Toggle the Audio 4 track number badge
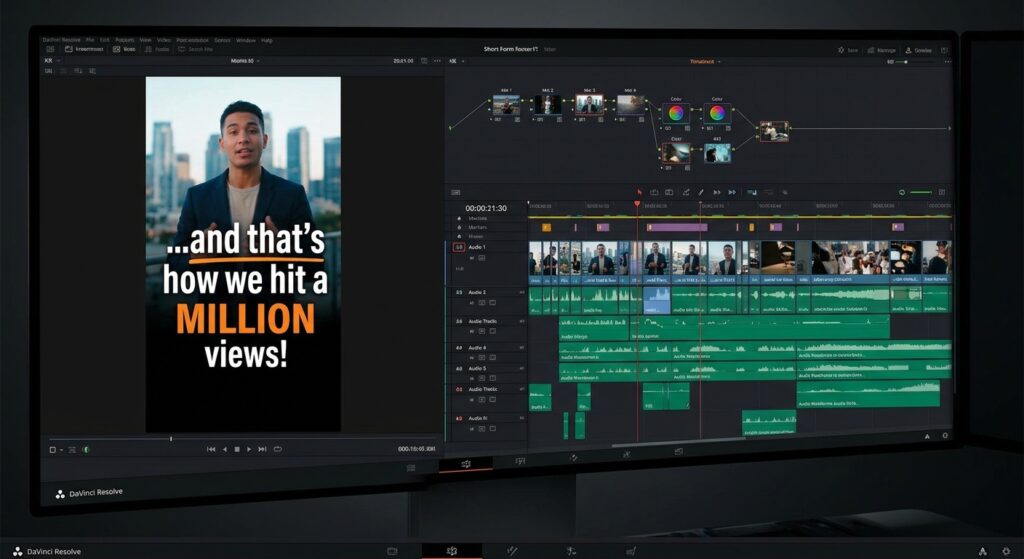The image size is (1024, 559). [x=459, y=348]
